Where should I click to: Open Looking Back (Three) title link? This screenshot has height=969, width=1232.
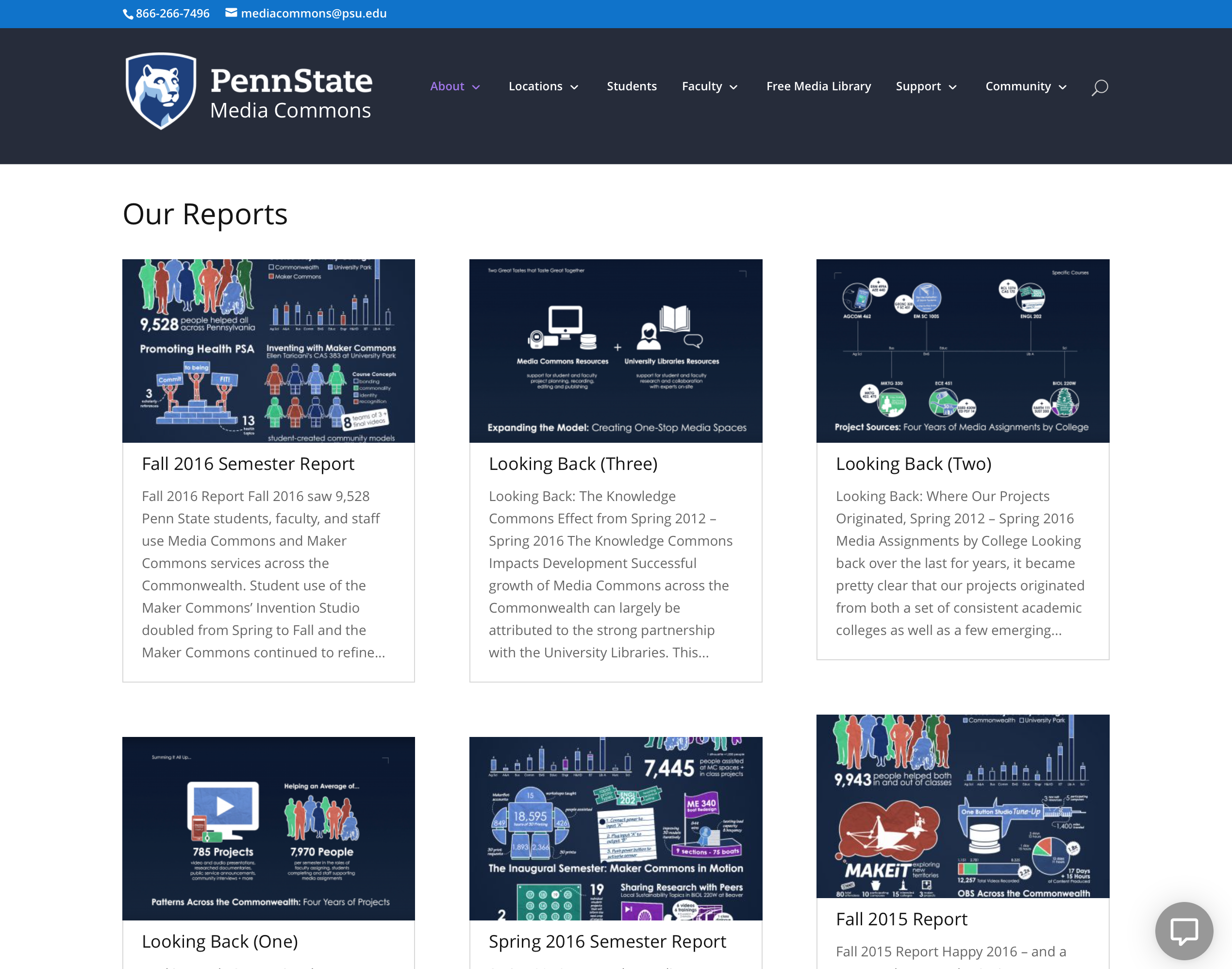[x=573, y=464]
